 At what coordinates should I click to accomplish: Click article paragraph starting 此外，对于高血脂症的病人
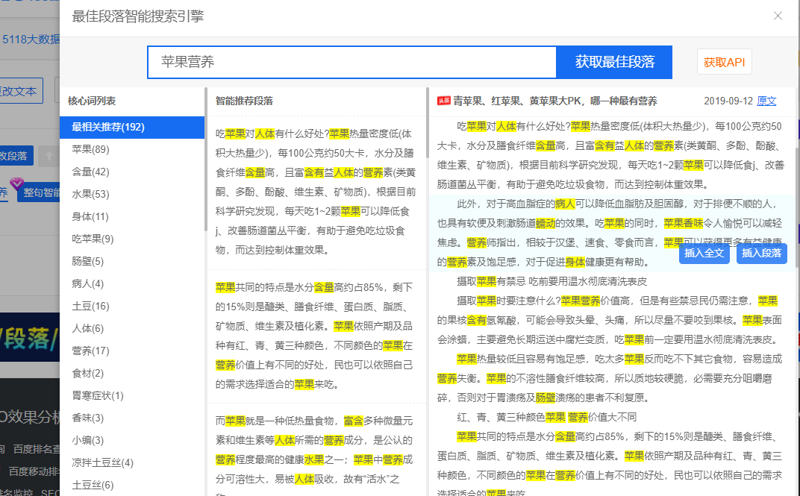610,233
